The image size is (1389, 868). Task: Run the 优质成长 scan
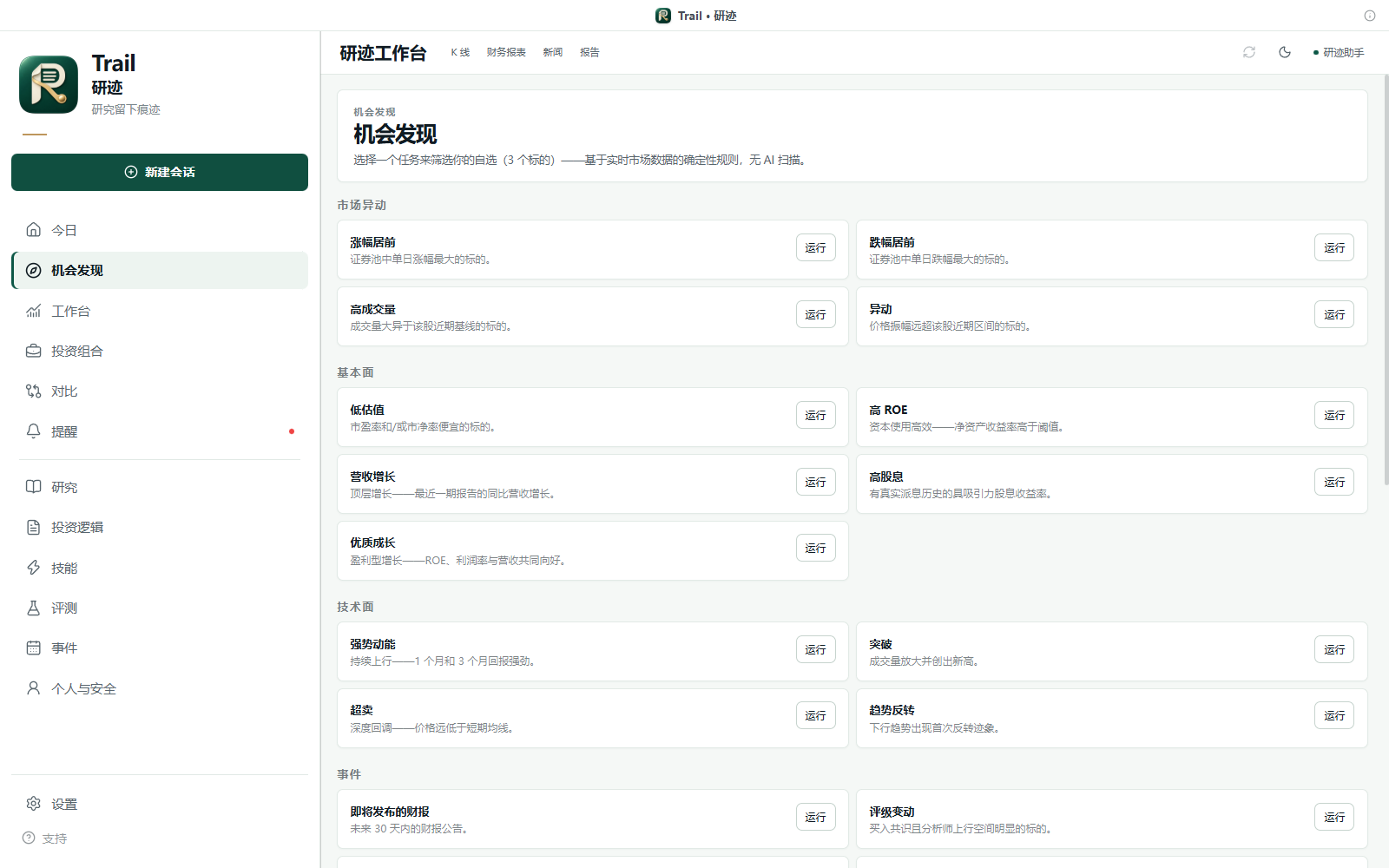(x=816, y=548)
